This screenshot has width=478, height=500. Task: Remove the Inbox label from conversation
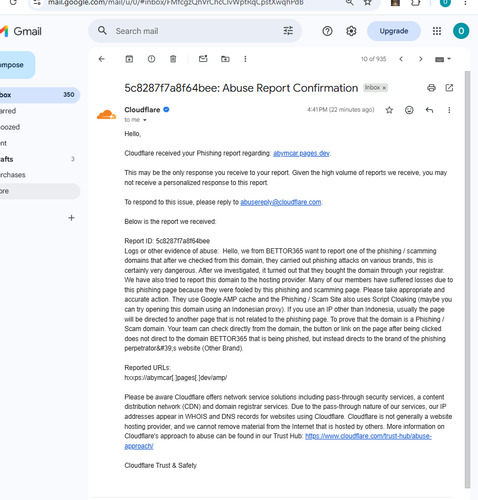(x=384, y=88)
